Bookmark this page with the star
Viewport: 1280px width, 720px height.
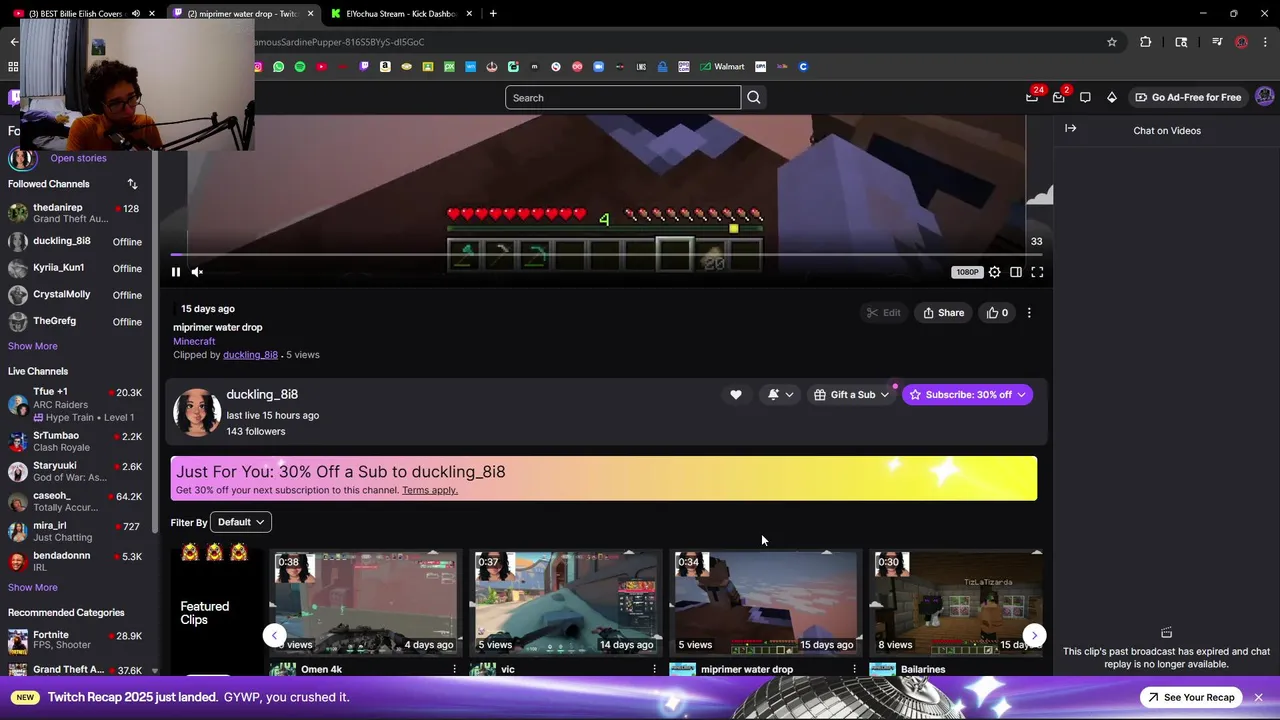click(x=1111, y=42)
